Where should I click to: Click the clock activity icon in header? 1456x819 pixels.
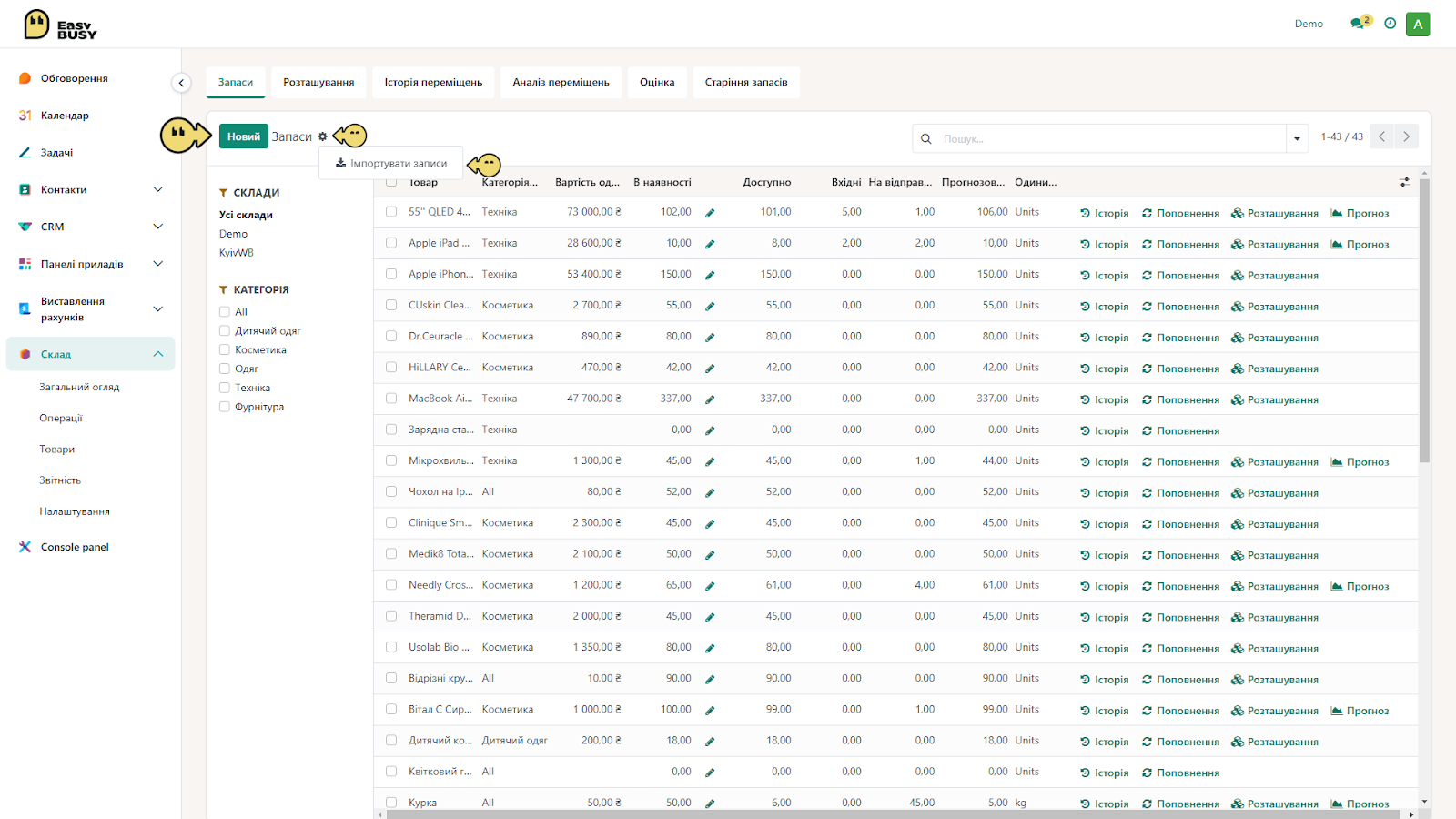1390,24
